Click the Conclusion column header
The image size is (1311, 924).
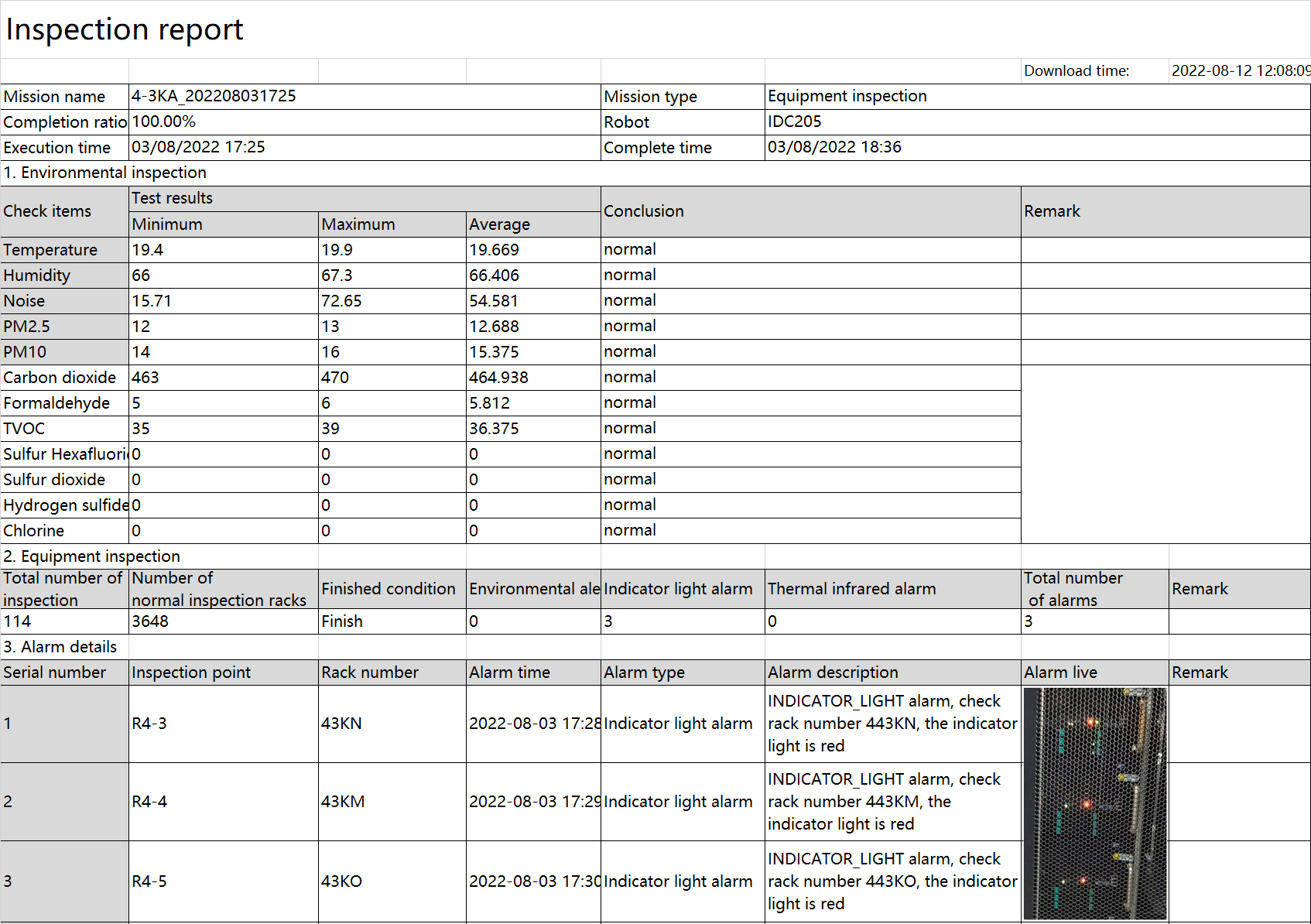(643, 211)
